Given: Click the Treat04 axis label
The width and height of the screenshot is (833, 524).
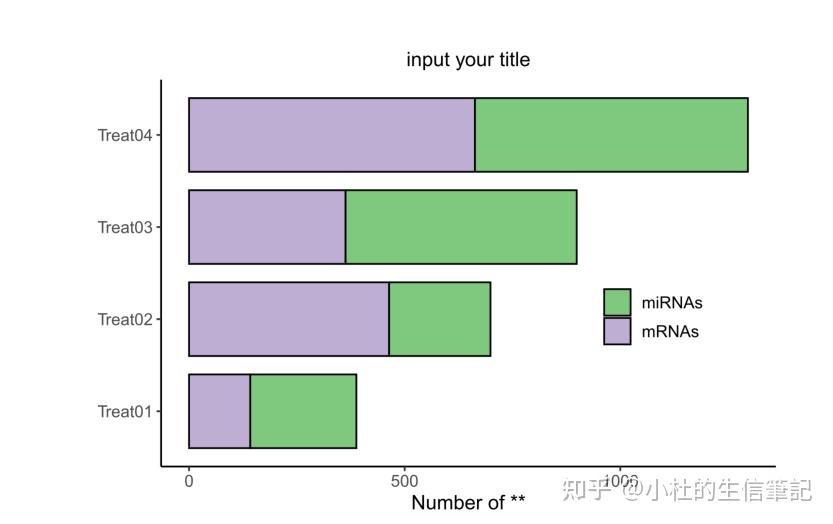Looking at the screenshot, I should (125, 136).
